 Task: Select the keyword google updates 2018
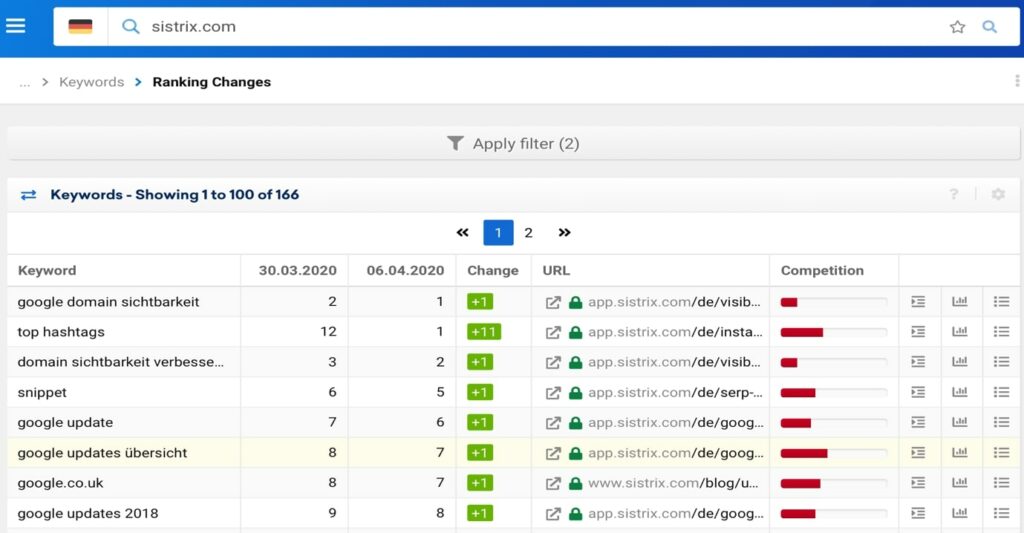coord(88,513)
